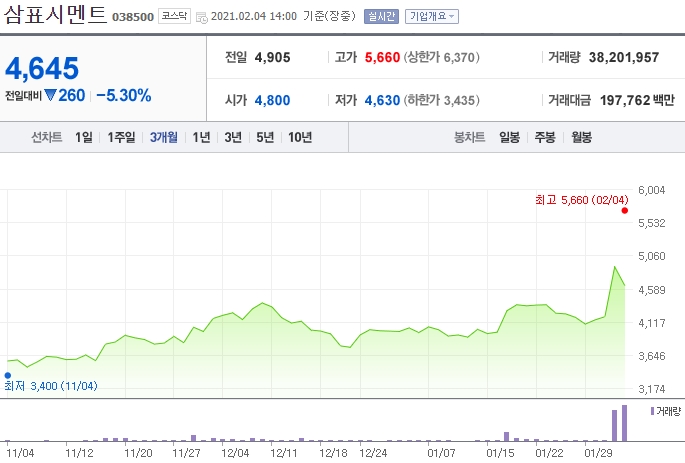Click the opening price 4,800
The width and height of the screenshot is (685, 463).
(x=273, y=100)
